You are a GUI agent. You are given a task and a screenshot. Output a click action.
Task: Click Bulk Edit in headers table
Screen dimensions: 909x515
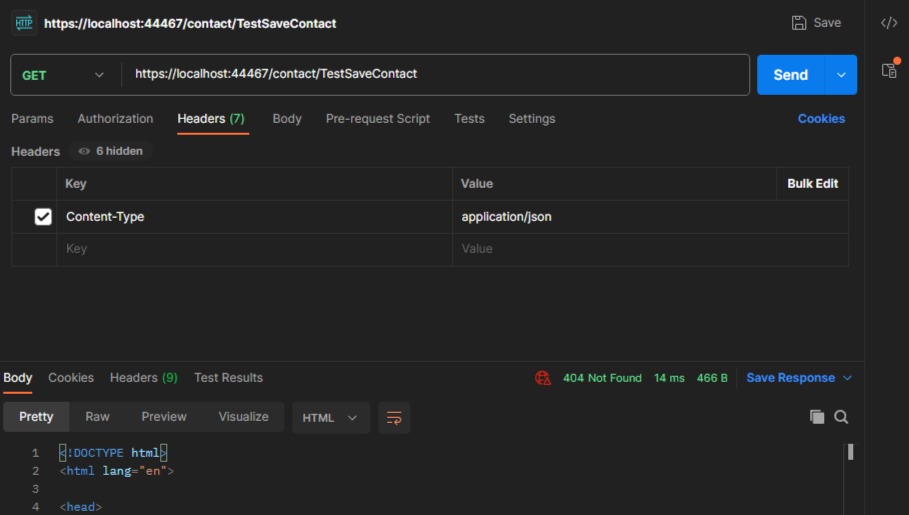tap(812, 184)
